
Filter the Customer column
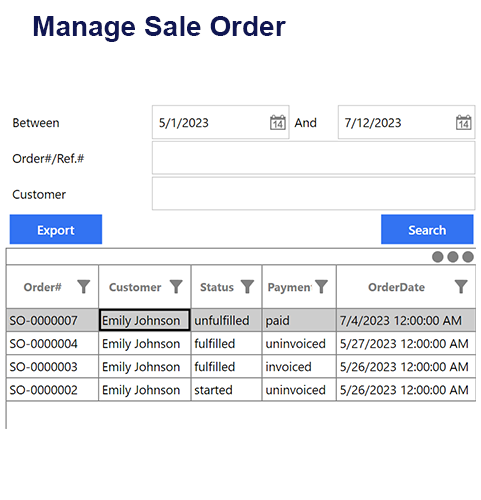pyautogui.click(x=176, y=287)
